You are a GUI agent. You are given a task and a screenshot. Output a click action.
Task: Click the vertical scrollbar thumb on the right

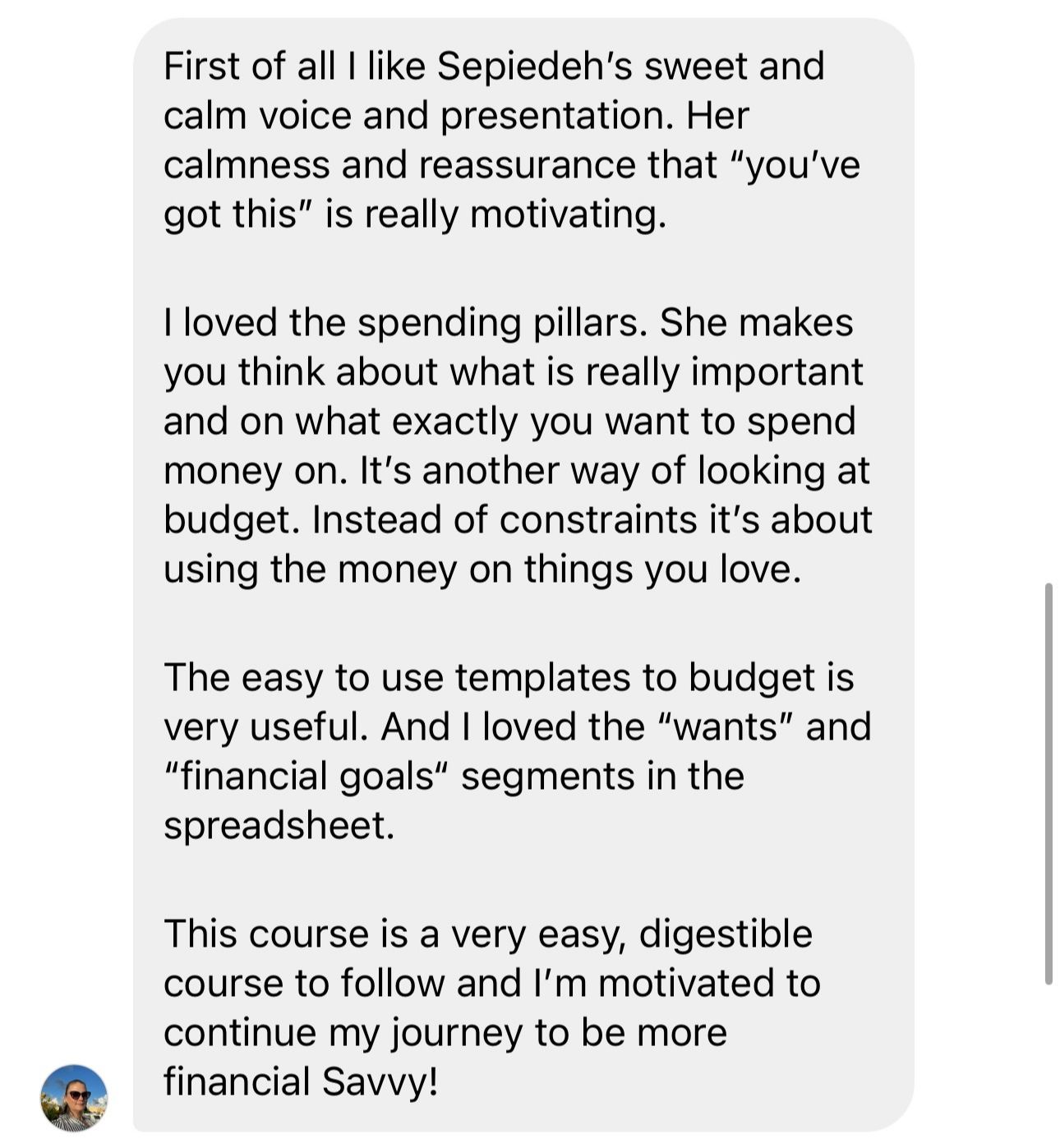pos(1048,783)
